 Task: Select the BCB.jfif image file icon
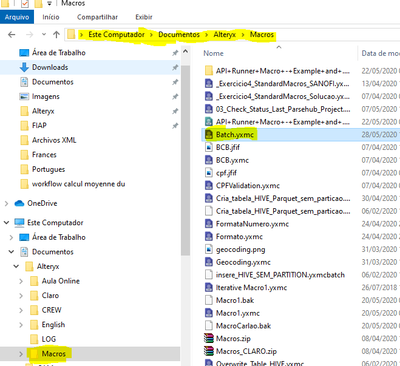[x=209, y=147]
